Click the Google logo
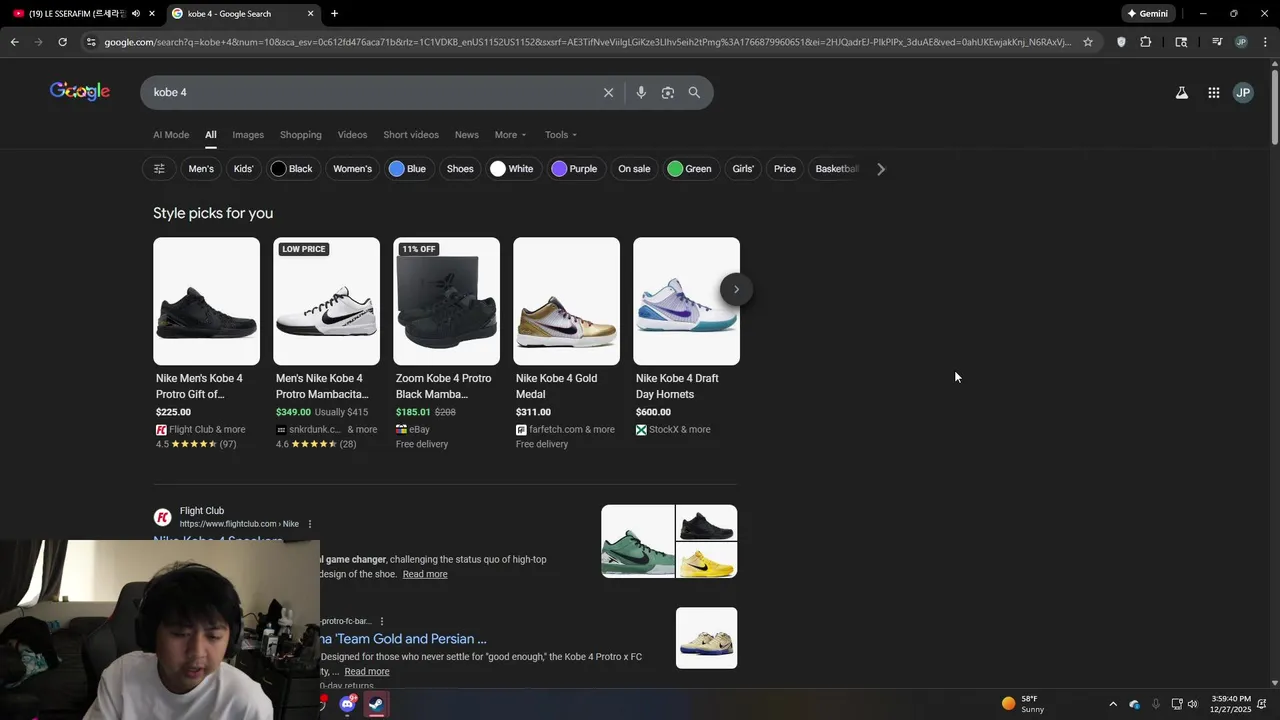1280x720 pixels. click(80, 92)
